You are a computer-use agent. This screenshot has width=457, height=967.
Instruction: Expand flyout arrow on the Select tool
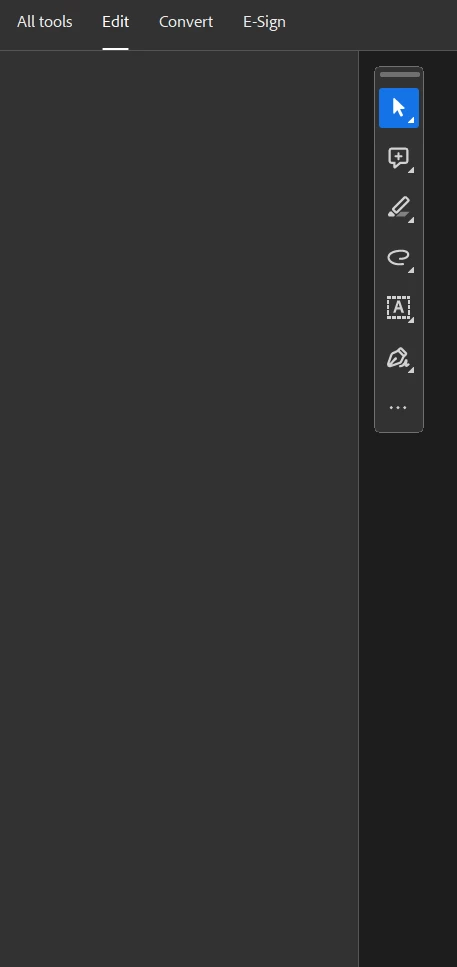tap(411, 120)
